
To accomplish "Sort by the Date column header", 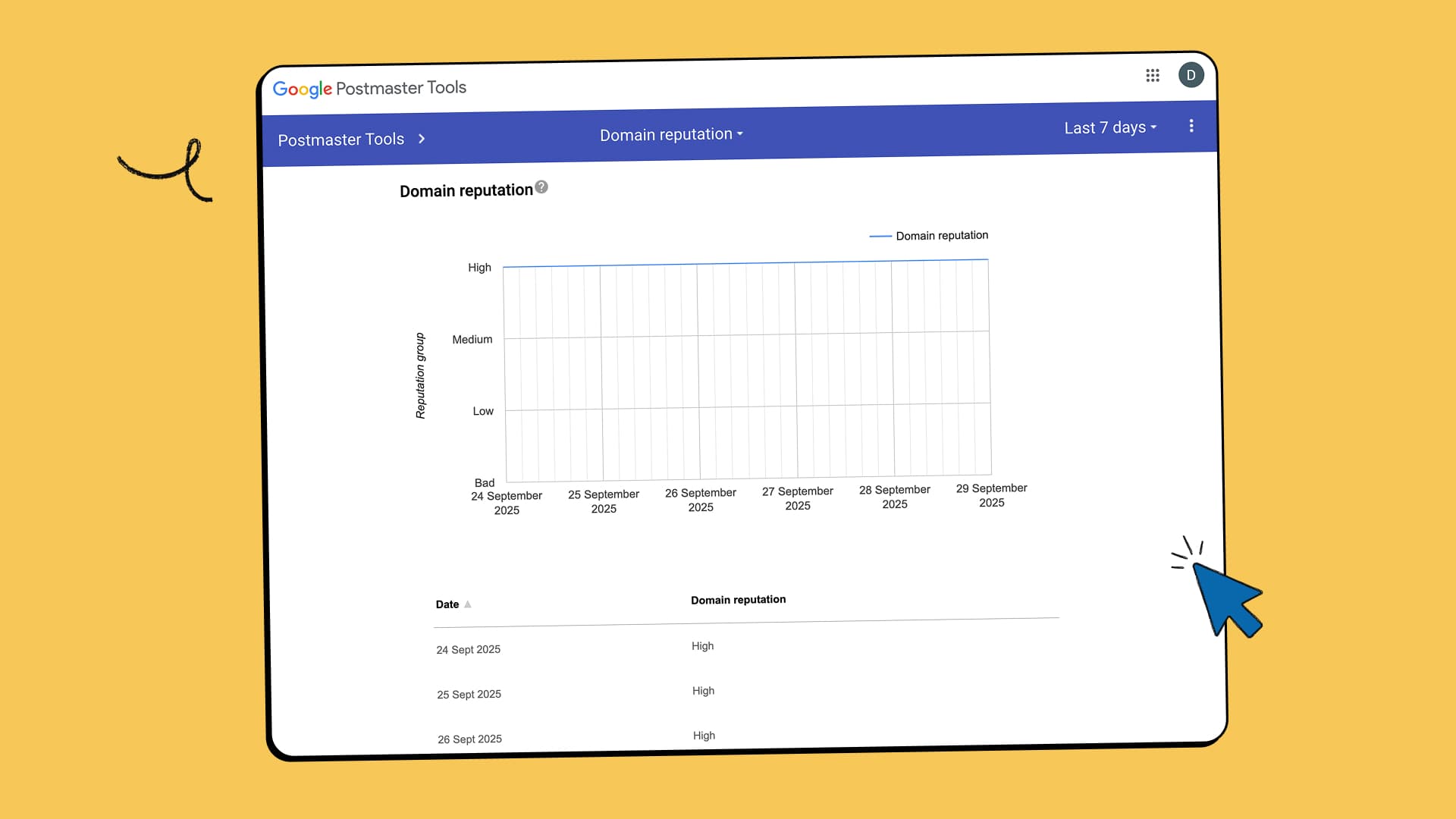I will 447,604.
